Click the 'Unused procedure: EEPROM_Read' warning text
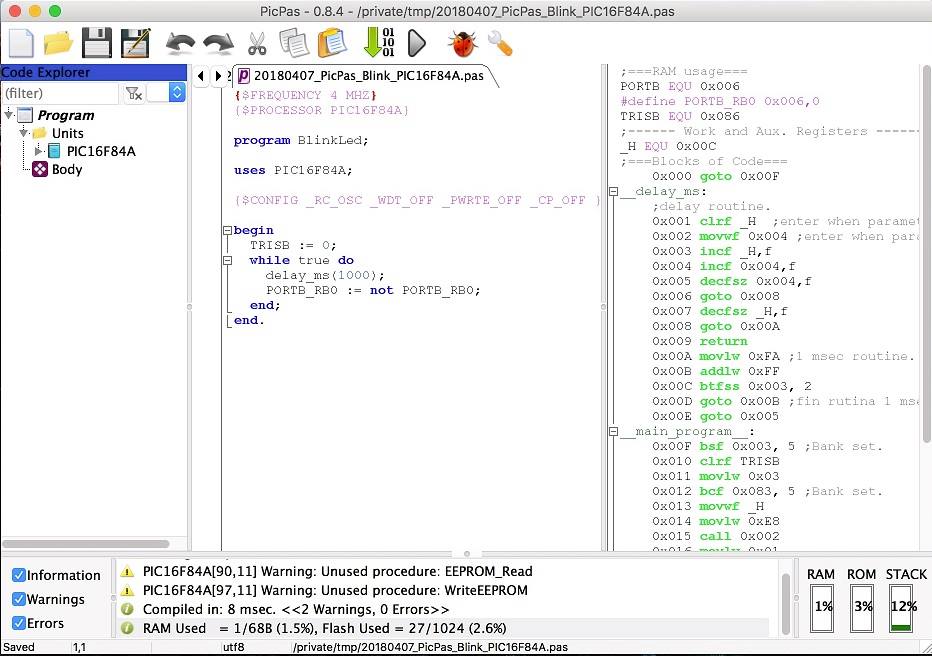932x656 pixels. (x=338, y=572)
